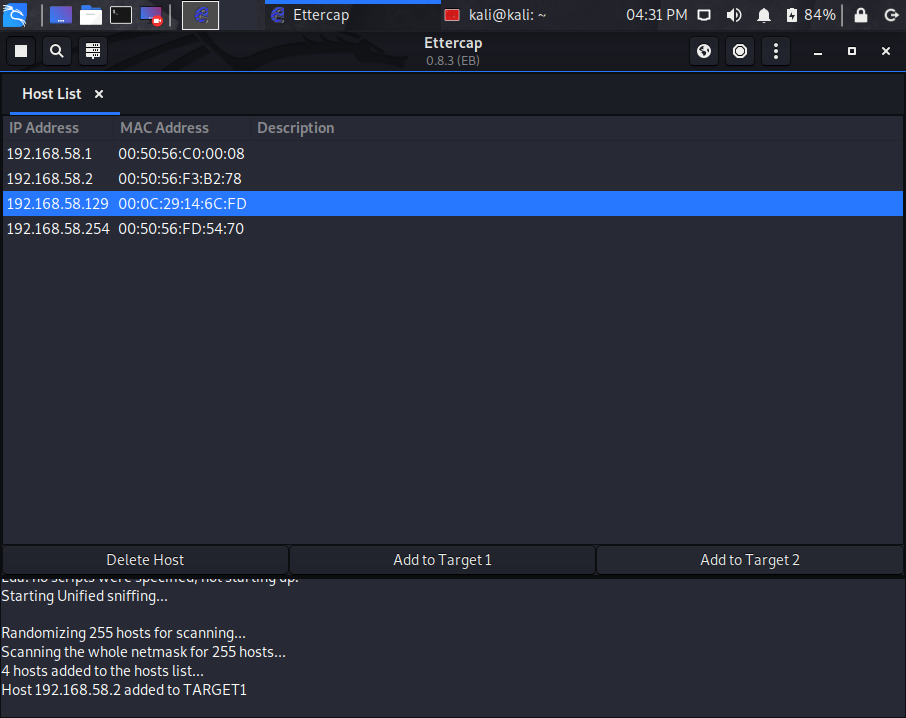Click Add to Target 2
Screen dimensions: 906x718
coord(749,560)
